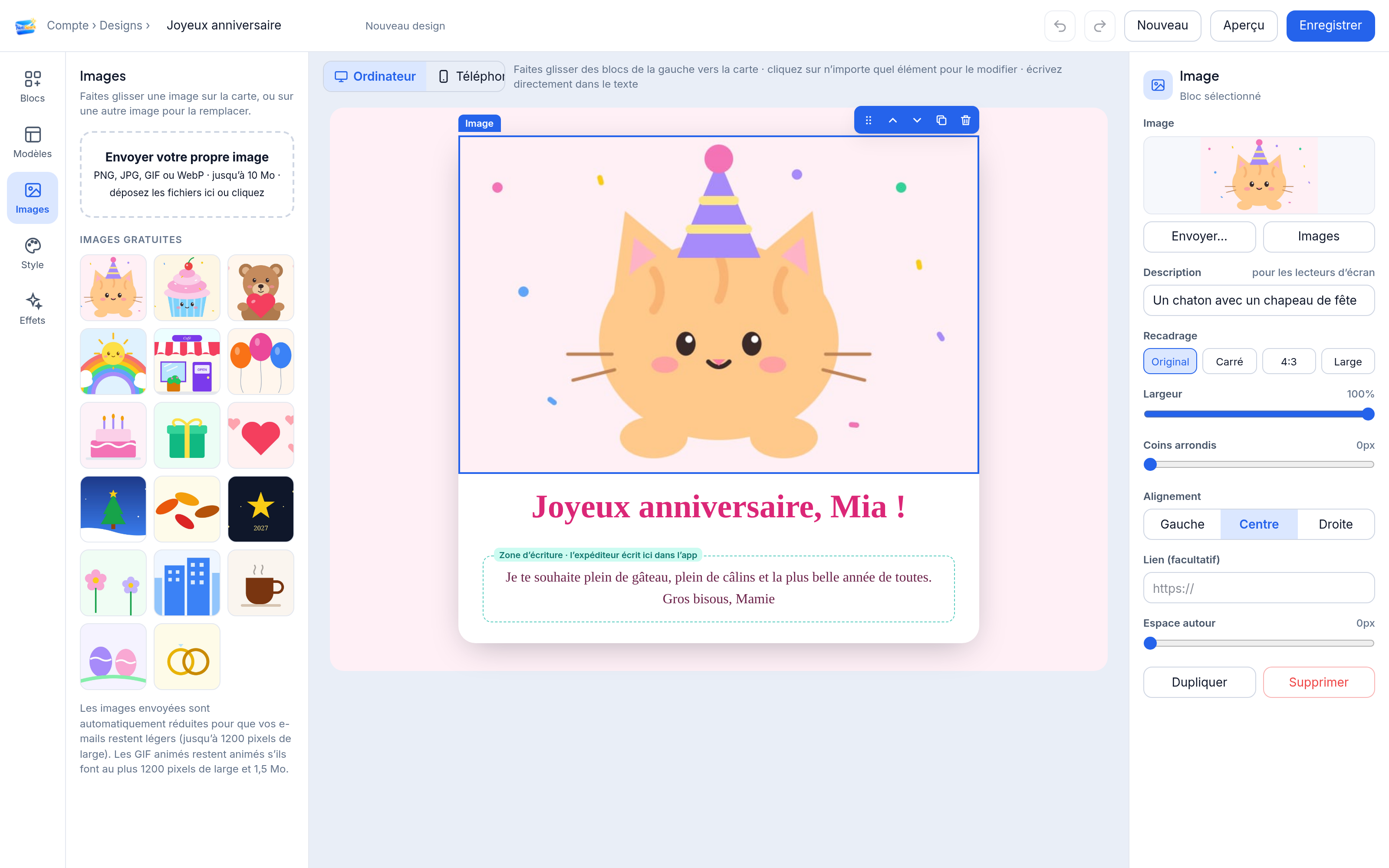
Task: Pick the cupcake free image thumbnail
Action: pyautogui.click(x=187, y=288)
